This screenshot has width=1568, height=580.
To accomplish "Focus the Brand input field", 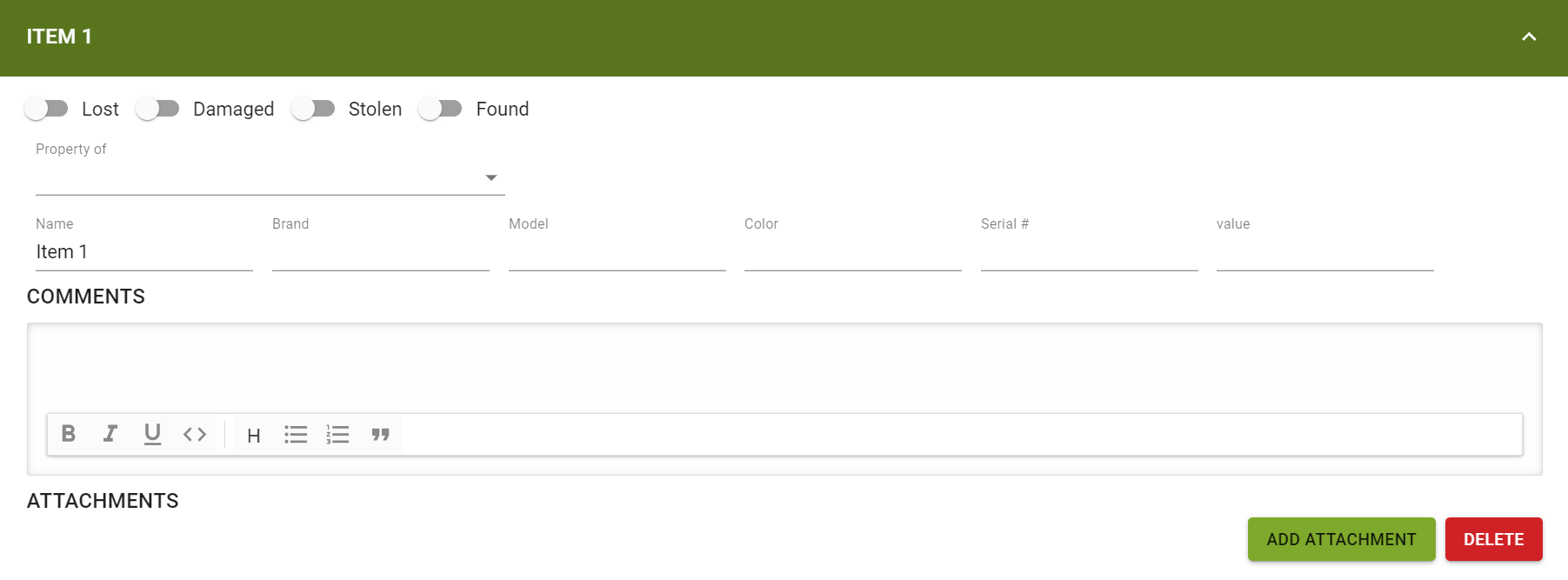I will 380,252.
